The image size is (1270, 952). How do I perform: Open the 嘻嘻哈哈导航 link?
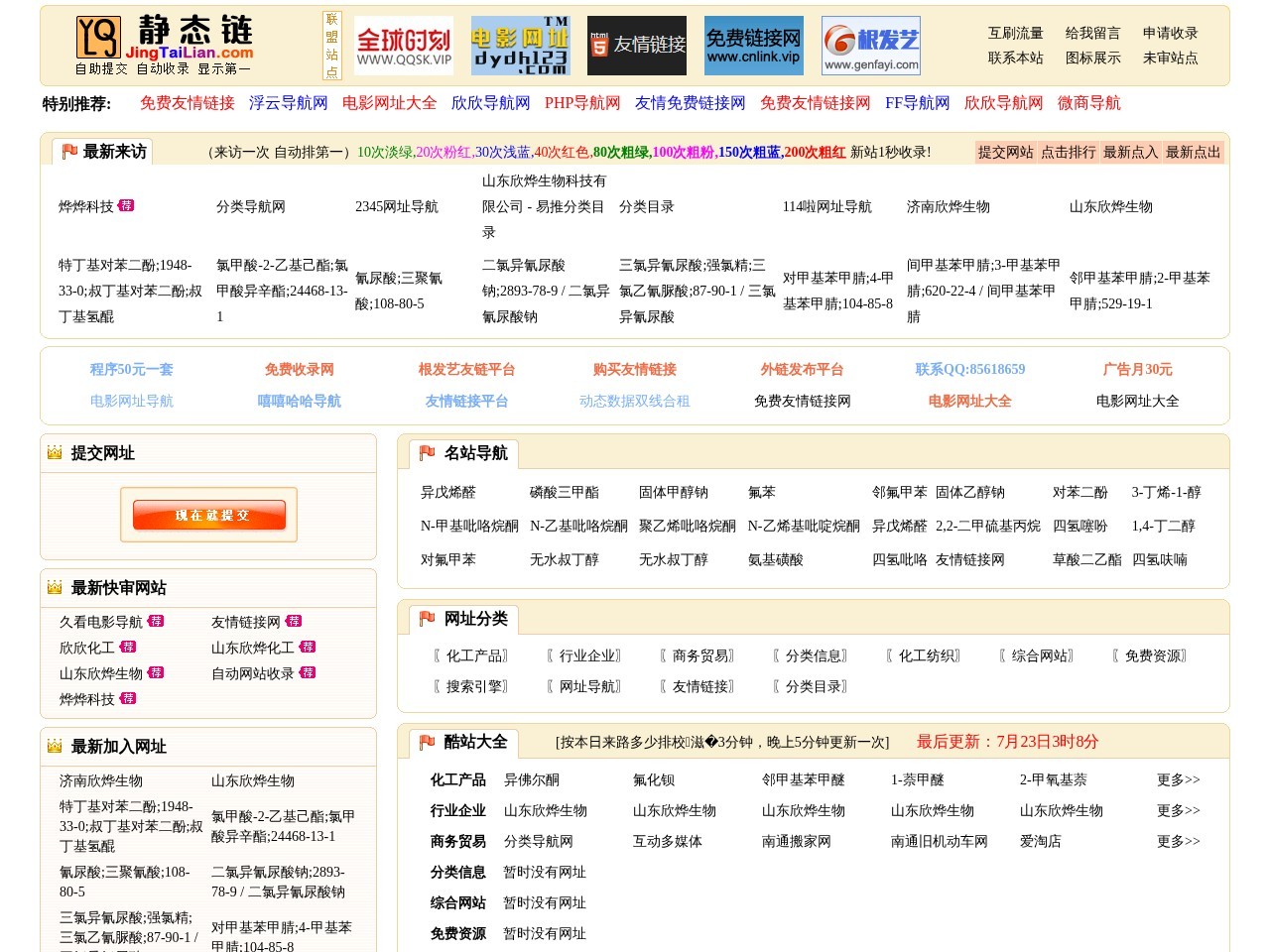click(x=300, y=401)
